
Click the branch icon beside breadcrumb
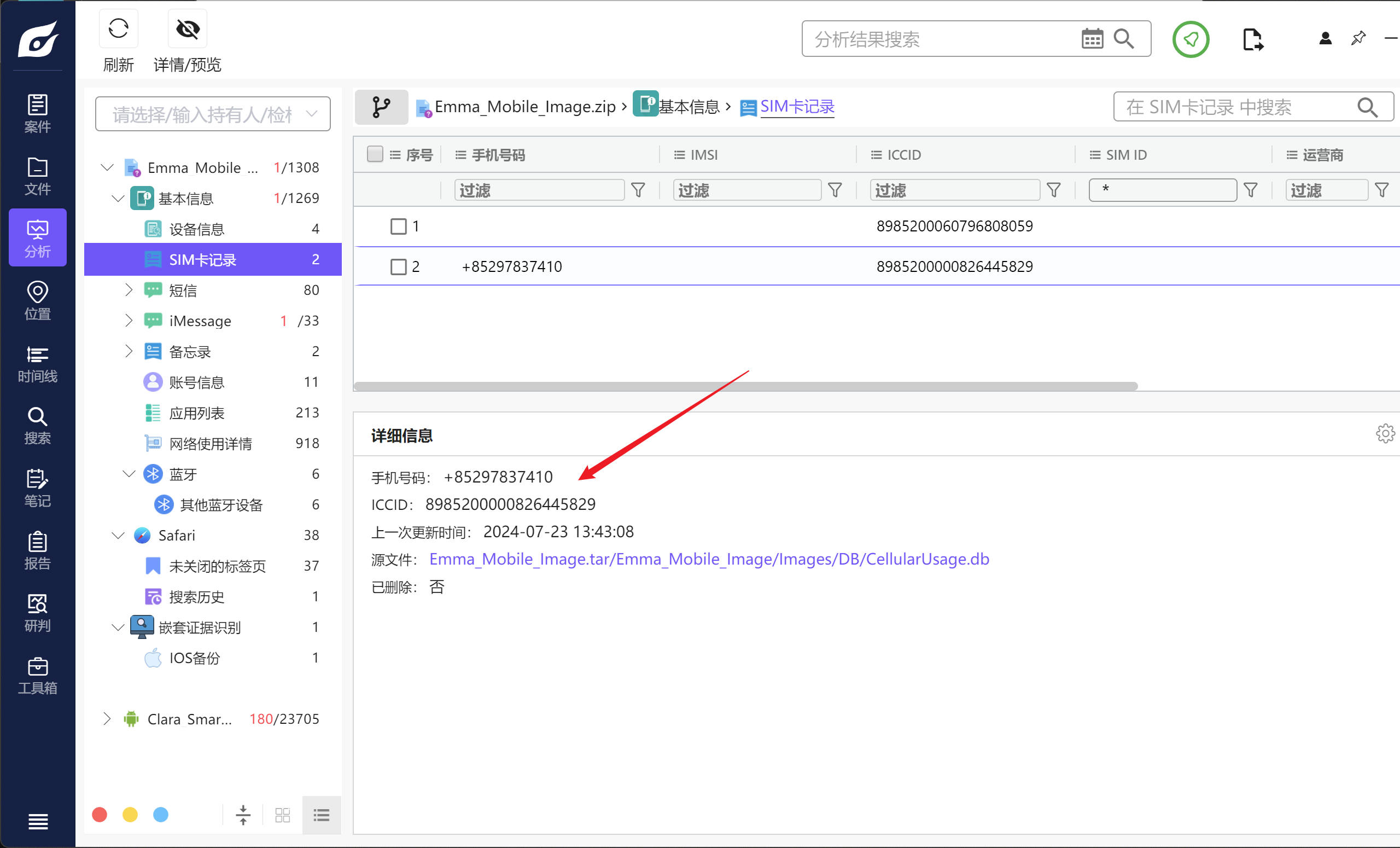[x=381, y=107]
